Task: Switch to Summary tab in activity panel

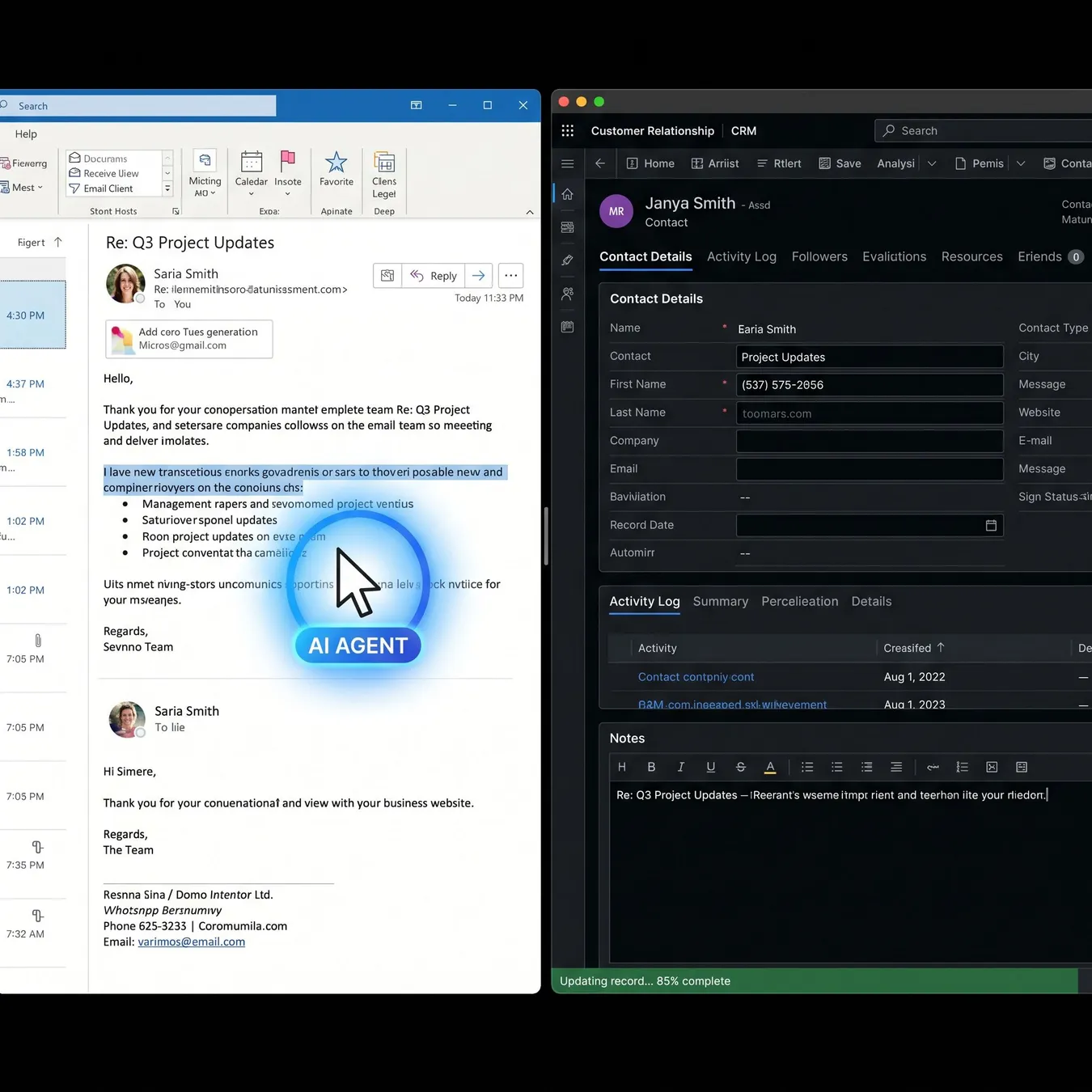Action: [720, 601]
